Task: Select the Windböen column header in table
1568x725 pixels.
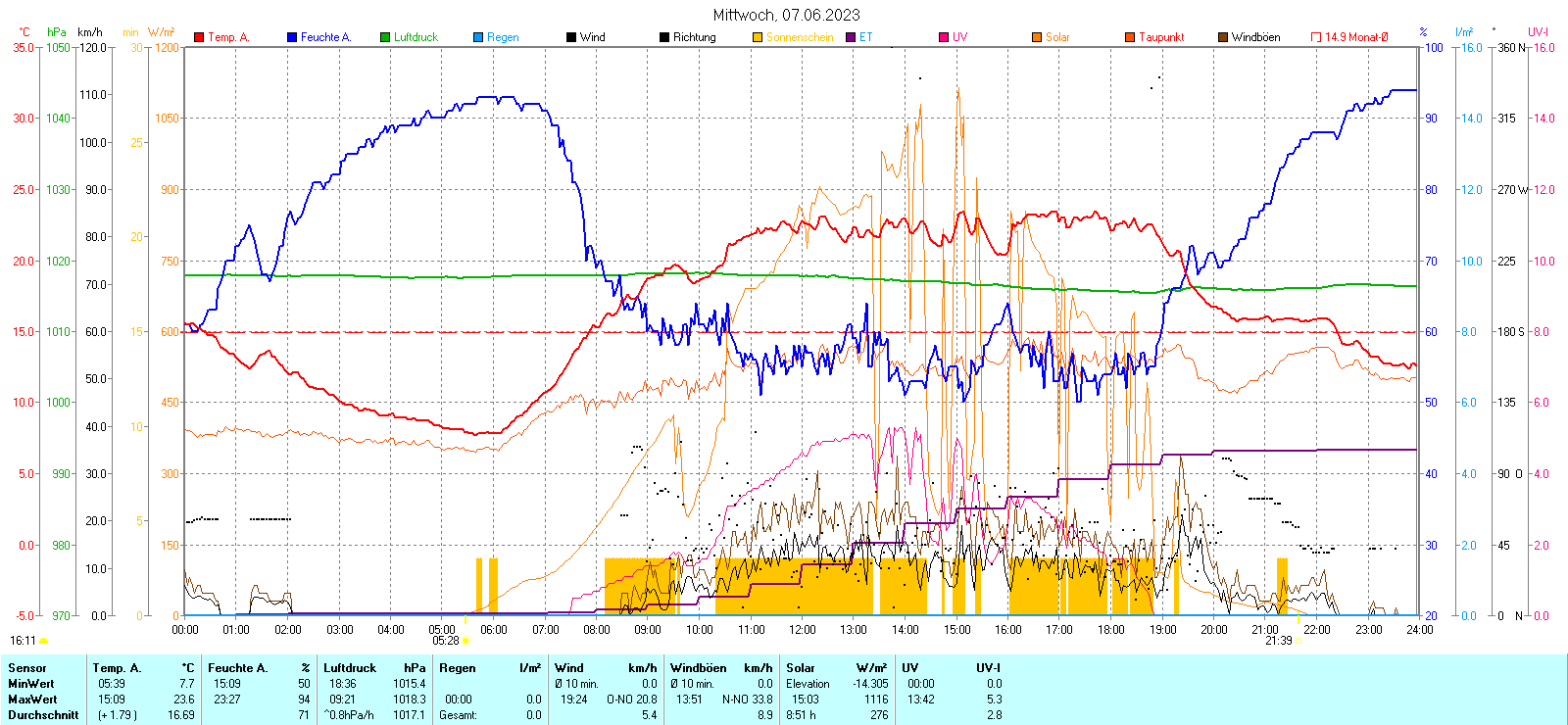Action: click(698, 668)
